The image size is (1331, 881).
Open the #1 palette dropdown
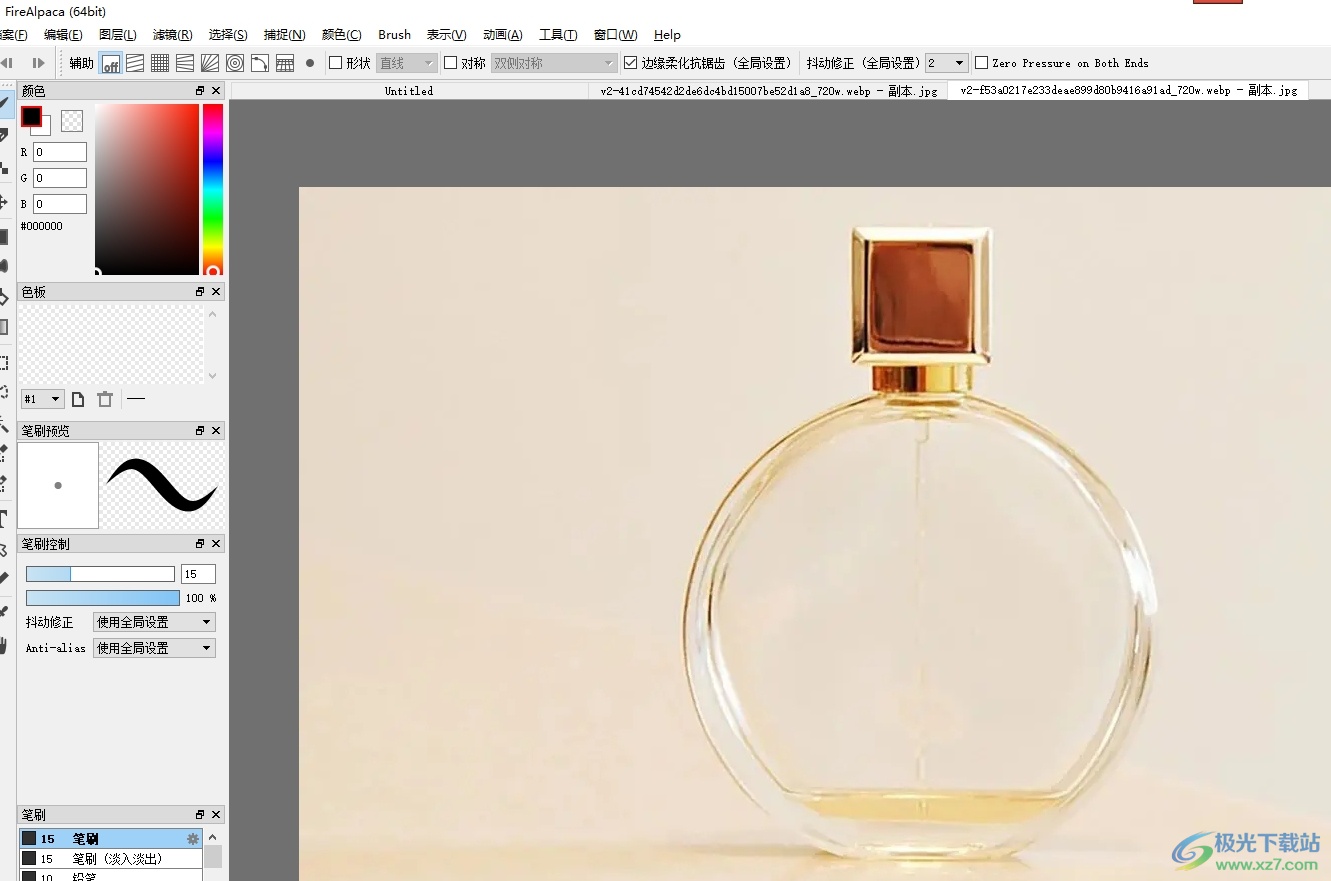tap(42, 399)
